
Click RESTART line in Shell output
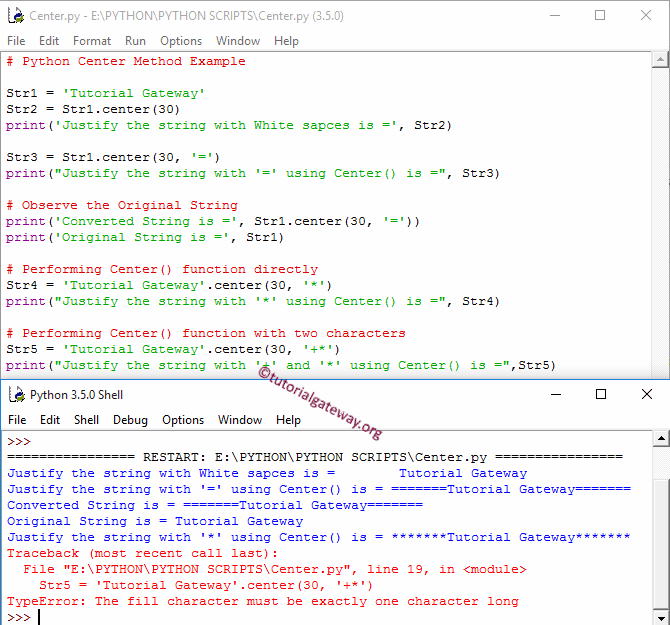click(315, 458)
